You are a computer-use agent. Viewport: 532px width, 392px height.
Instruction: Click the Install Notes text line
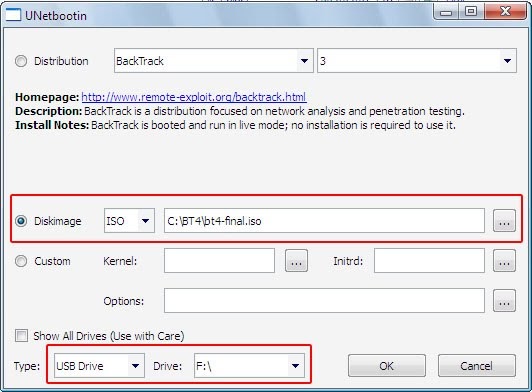point(235,125)
